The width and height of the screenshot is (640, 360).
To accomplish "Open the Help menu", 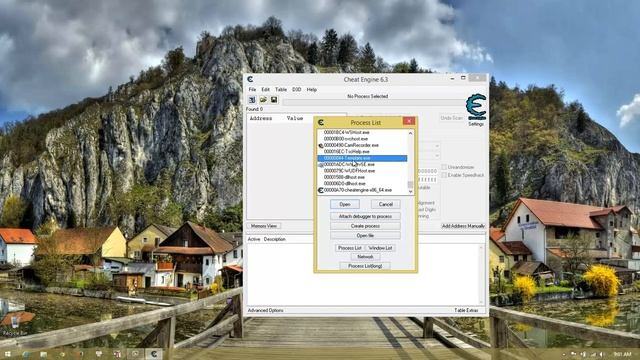I will tap(311, 89).
